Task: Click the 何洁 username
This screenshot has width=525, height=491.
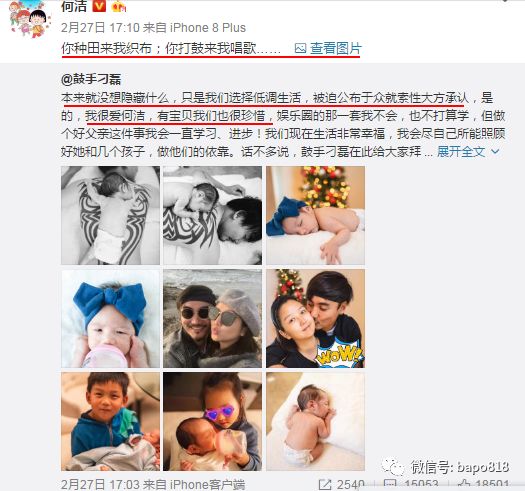Action: tap(74, 6)
